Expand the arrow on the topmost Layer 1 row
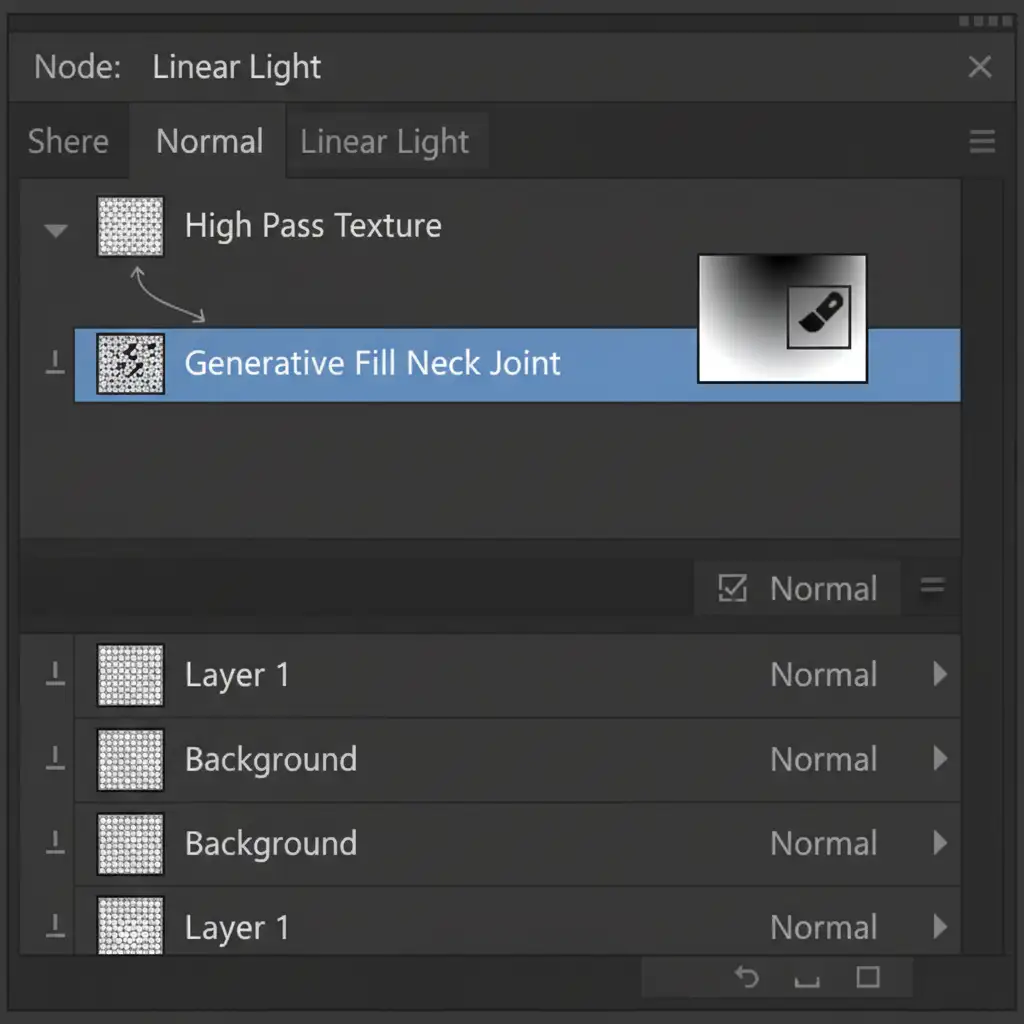 pos(939,674)
